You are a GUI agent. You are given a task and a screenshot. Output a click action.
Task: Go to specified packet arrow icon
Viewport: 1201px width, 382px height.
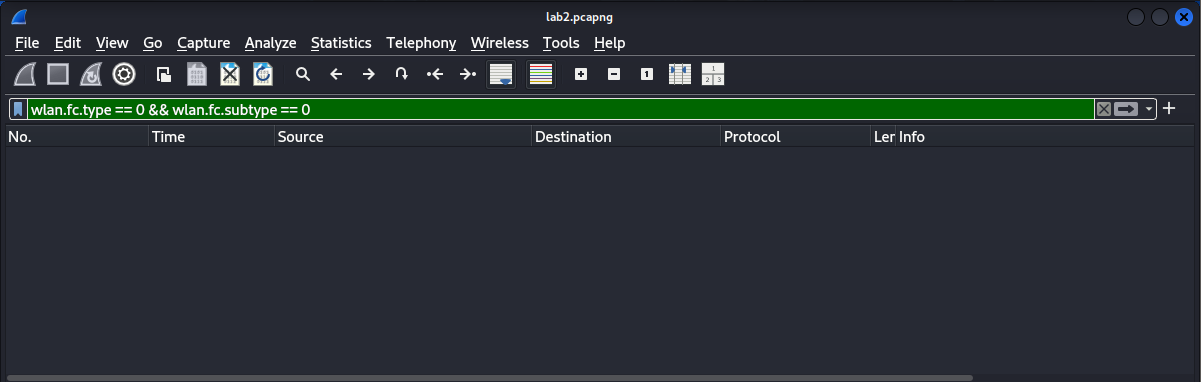pyautogui.click(x=401, y=74)
